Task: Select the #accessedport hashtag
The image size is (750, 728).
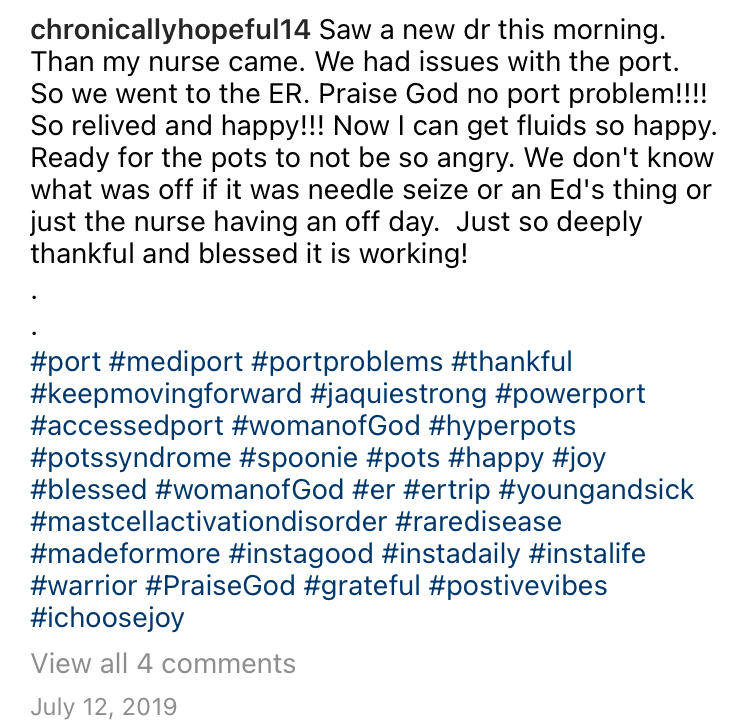Action: pos(127,426)
